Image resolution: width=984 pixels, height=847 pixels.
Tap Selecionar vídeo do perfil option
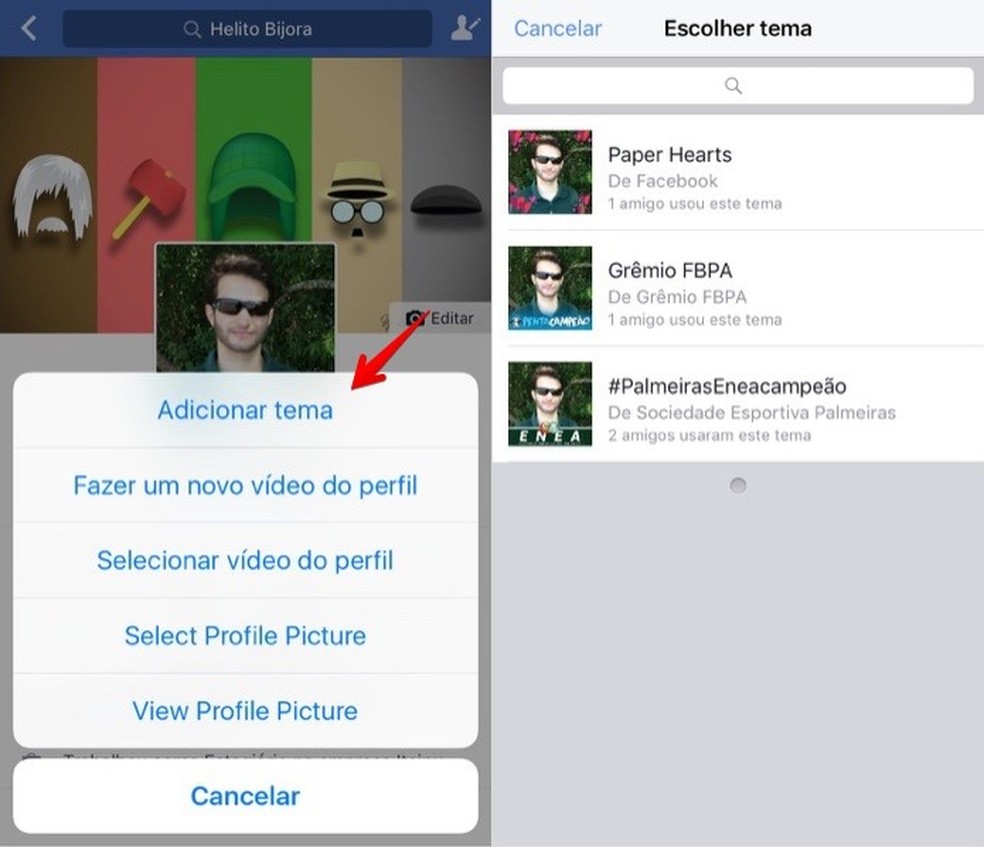point(244,561)
